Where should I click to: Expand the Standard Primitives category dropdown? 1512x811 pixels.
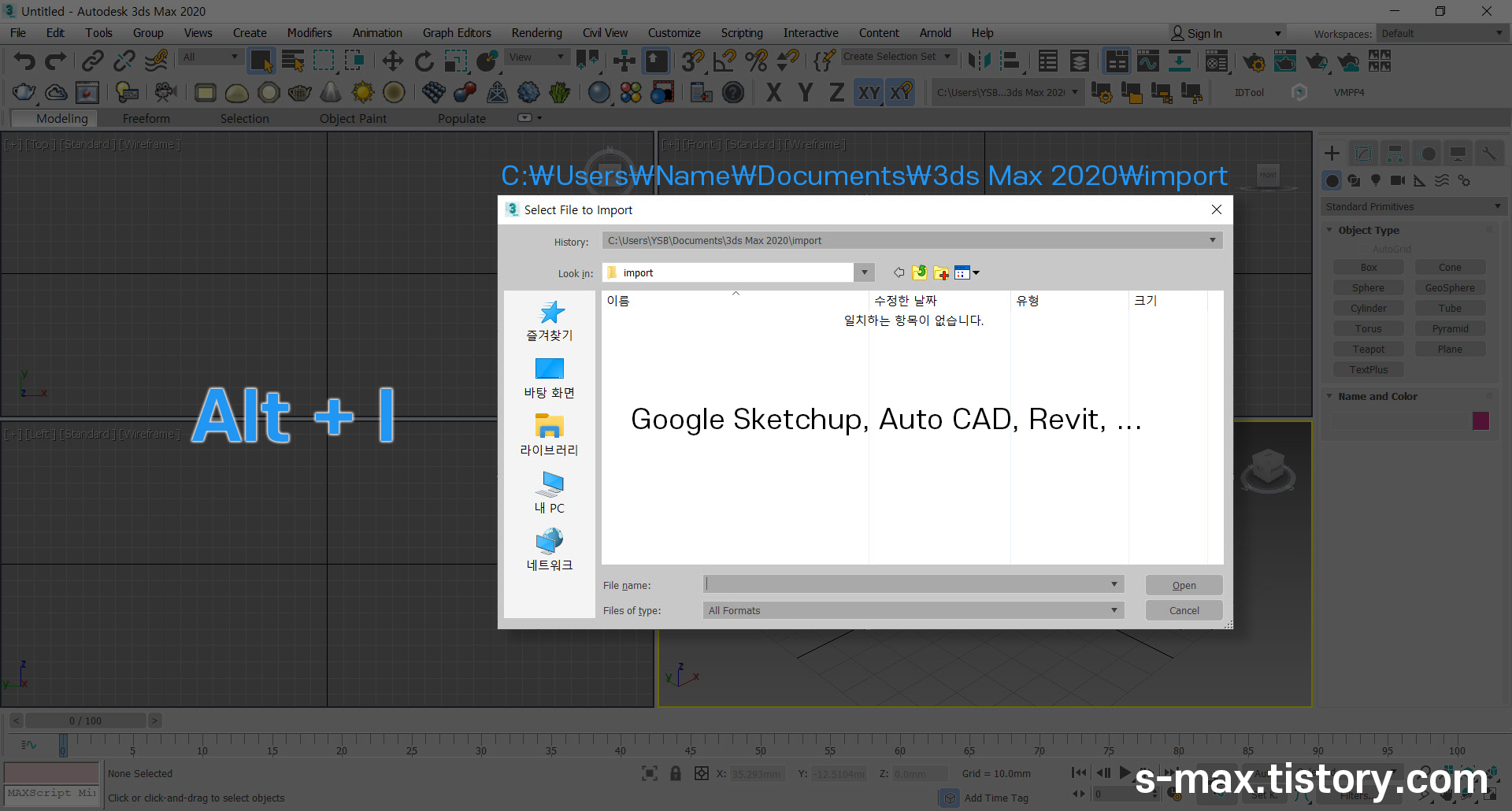1414,206
